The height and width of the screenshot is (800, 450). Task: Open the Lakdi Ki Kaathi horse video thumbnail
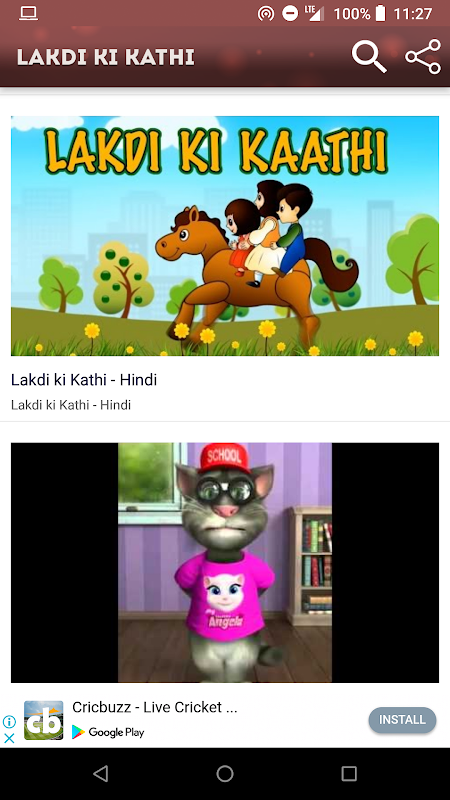225,236
